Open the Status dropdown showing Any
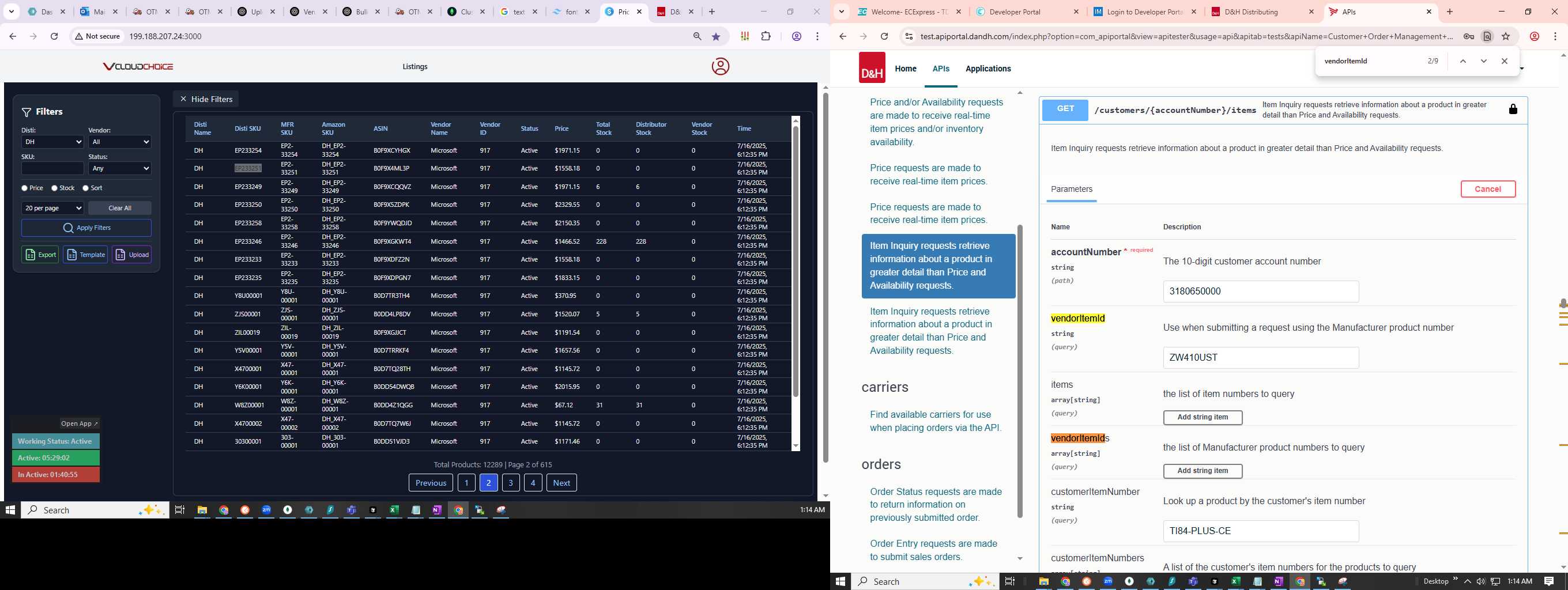 (x=120, y=168)
